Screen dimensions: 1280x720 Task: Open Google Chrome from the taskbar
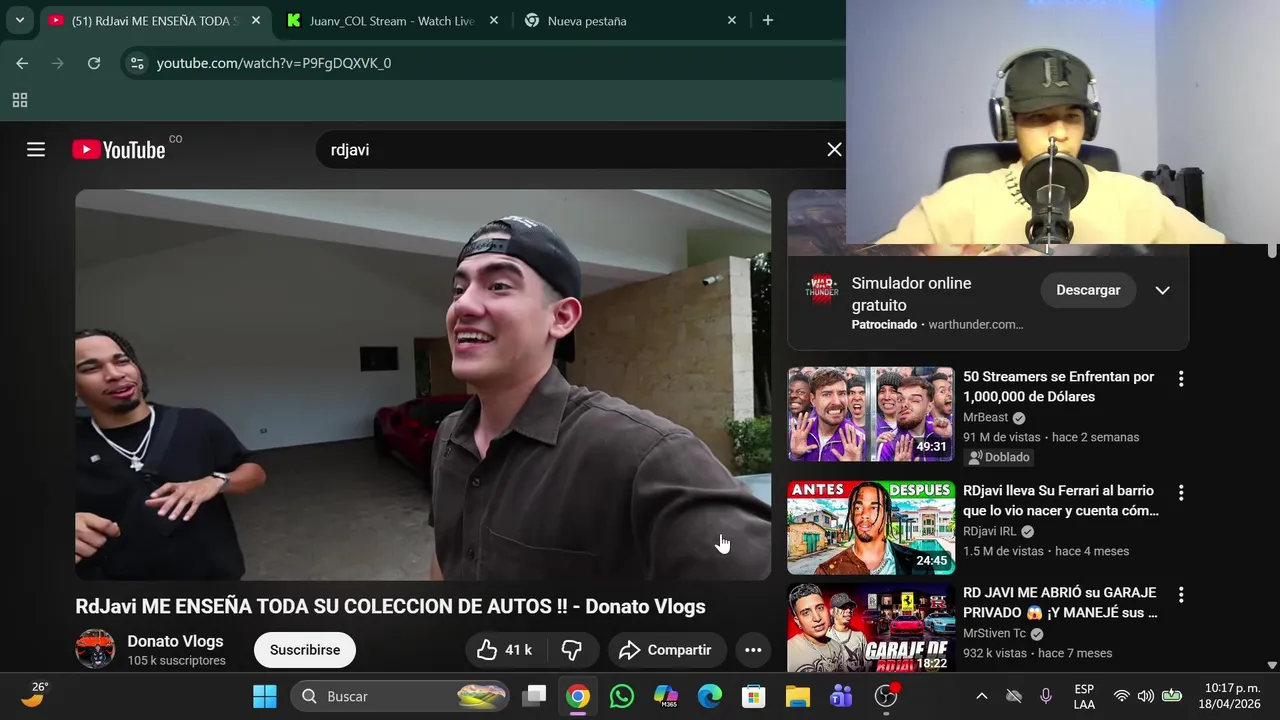tap(578, 696)
